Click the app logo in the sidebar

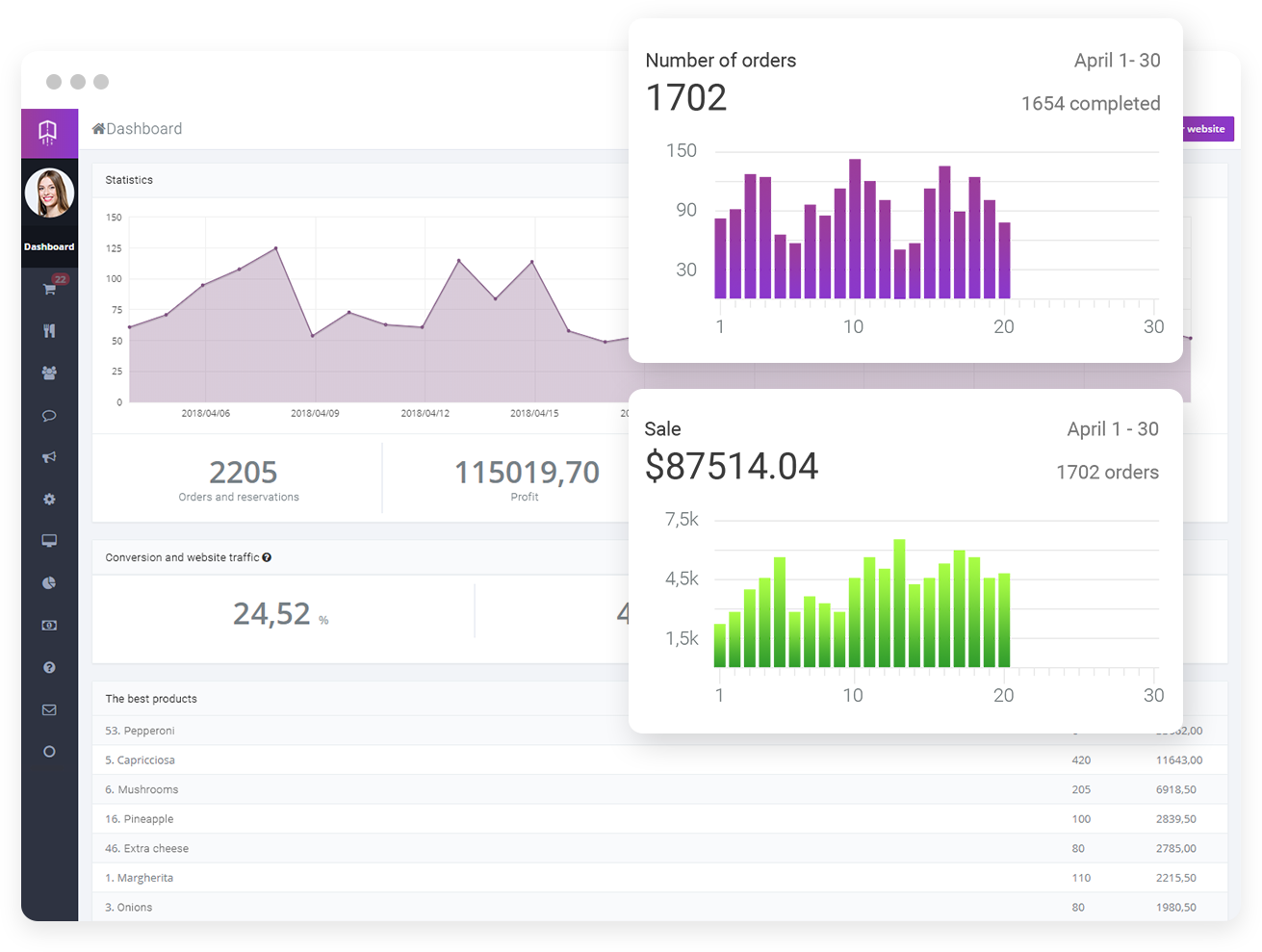(48, 132)
